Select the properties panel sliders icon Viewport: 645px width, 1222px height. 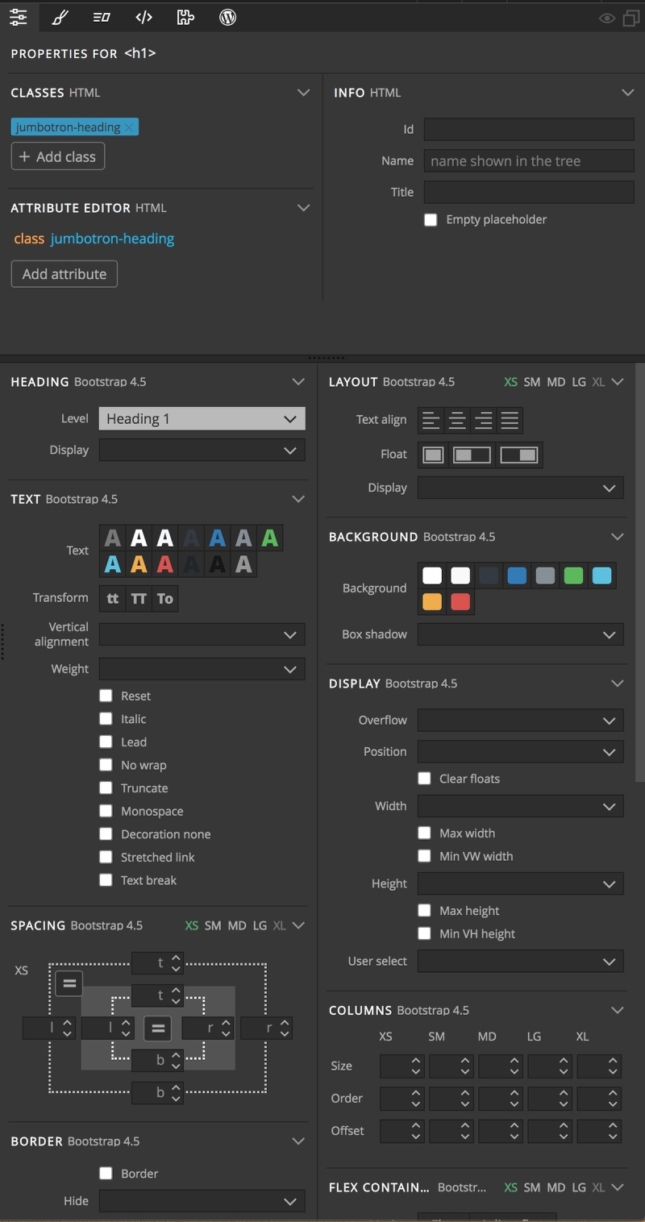tap(18, 17)
